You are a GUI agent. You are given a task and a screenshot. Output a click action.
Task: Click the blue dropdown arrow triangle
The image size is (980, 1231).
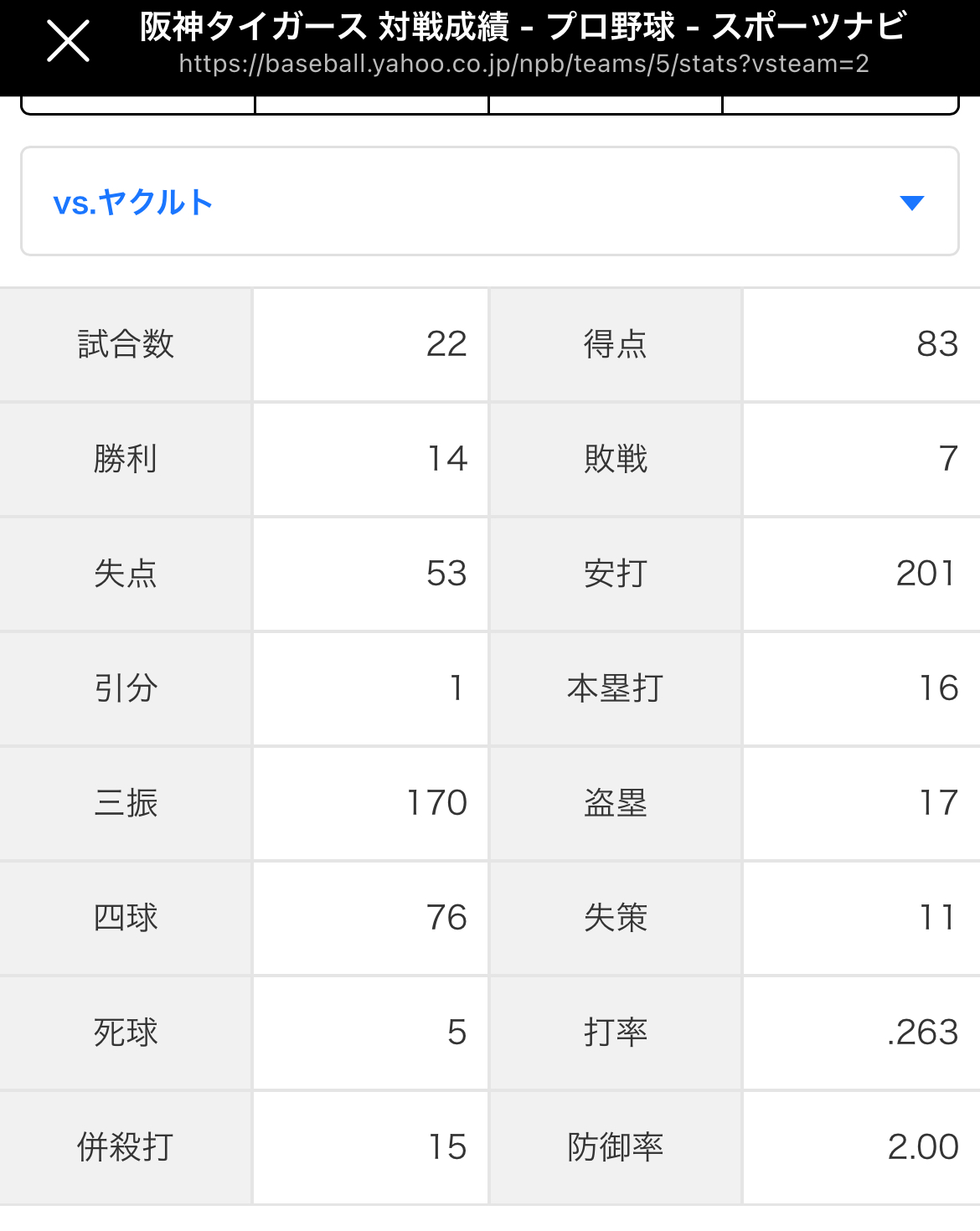(x=911, y=203)
